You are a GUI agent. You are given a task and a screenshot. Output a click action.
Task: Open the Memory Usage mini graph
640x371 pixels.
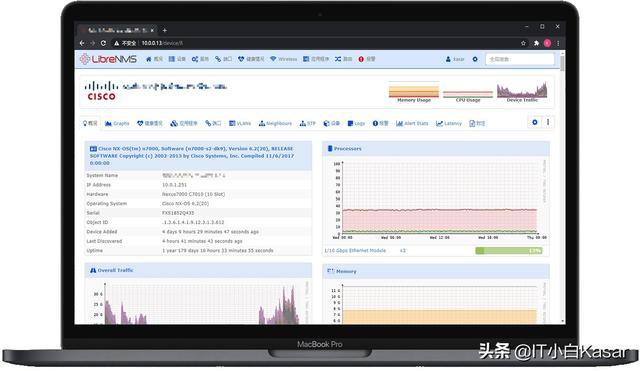413,92
